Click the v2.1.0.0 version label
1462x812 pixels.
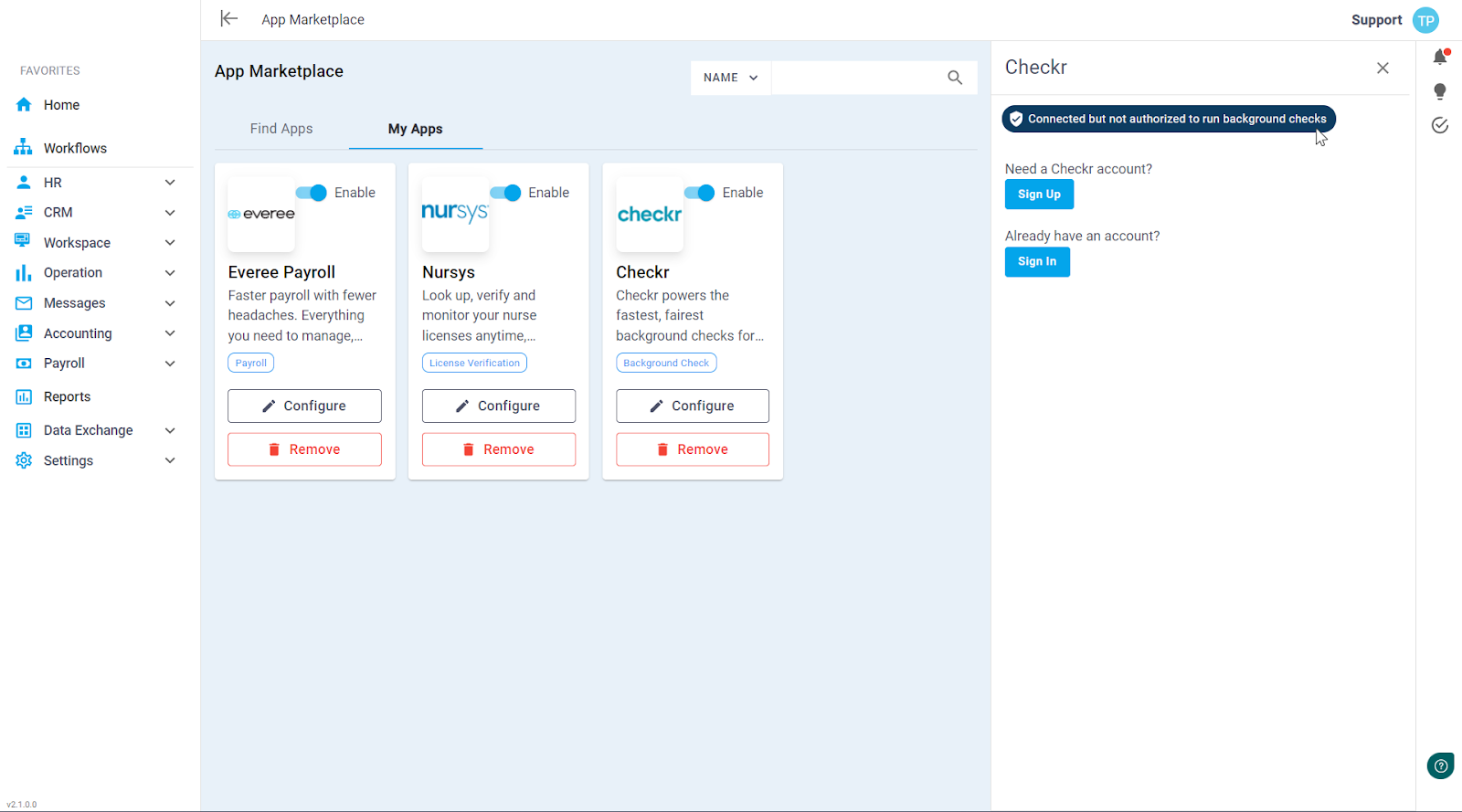coord(22,805)
